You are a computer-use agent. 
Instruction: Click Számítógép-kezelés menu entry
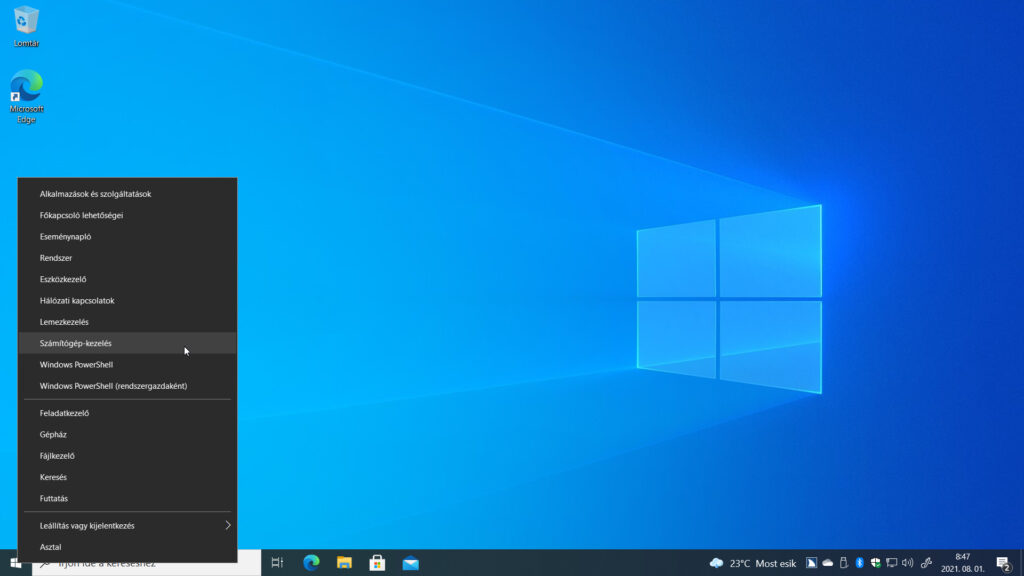coord(127,344)
